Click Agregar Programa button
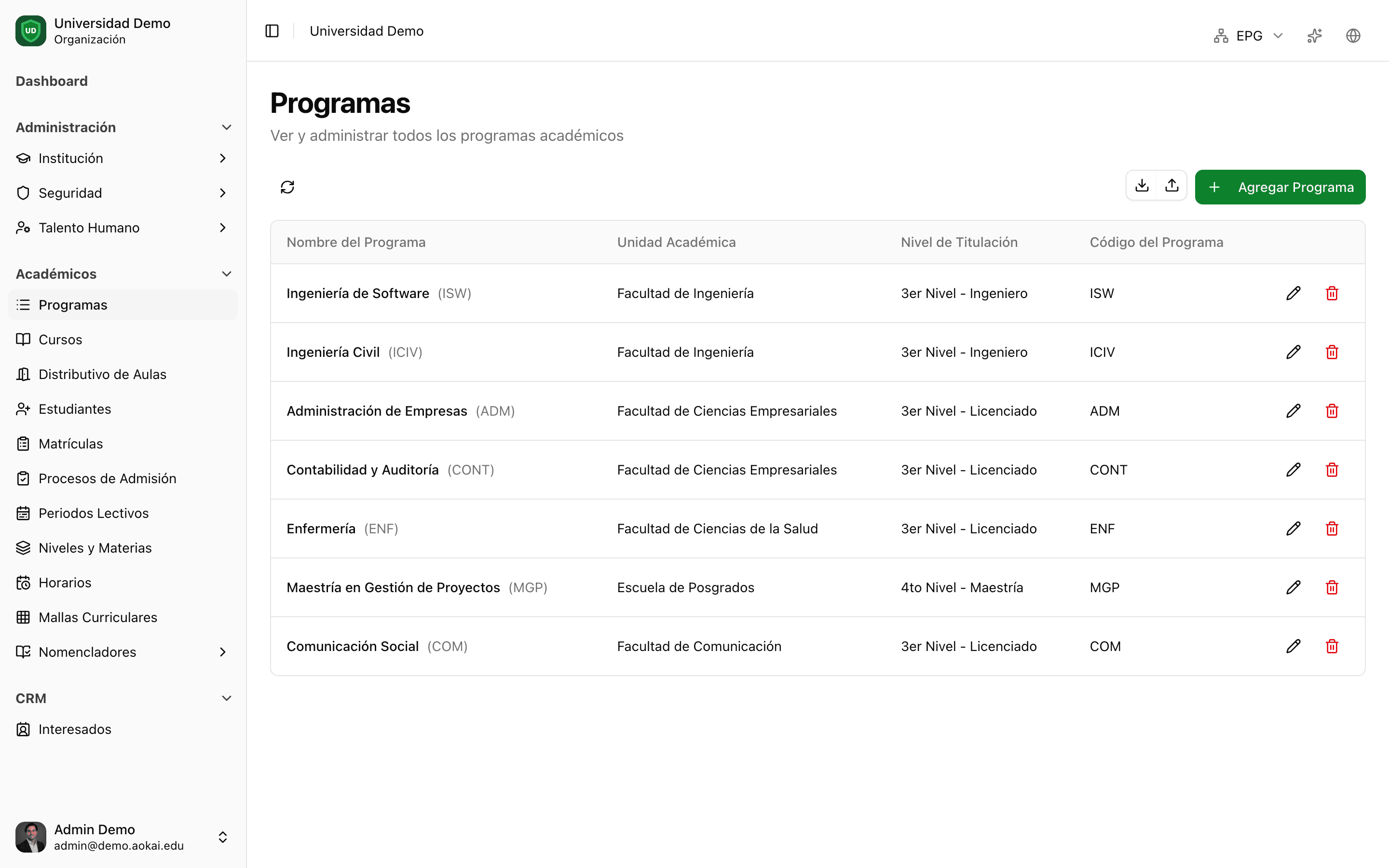The width and height of the screenshot is (1389, 868). 1280,187
